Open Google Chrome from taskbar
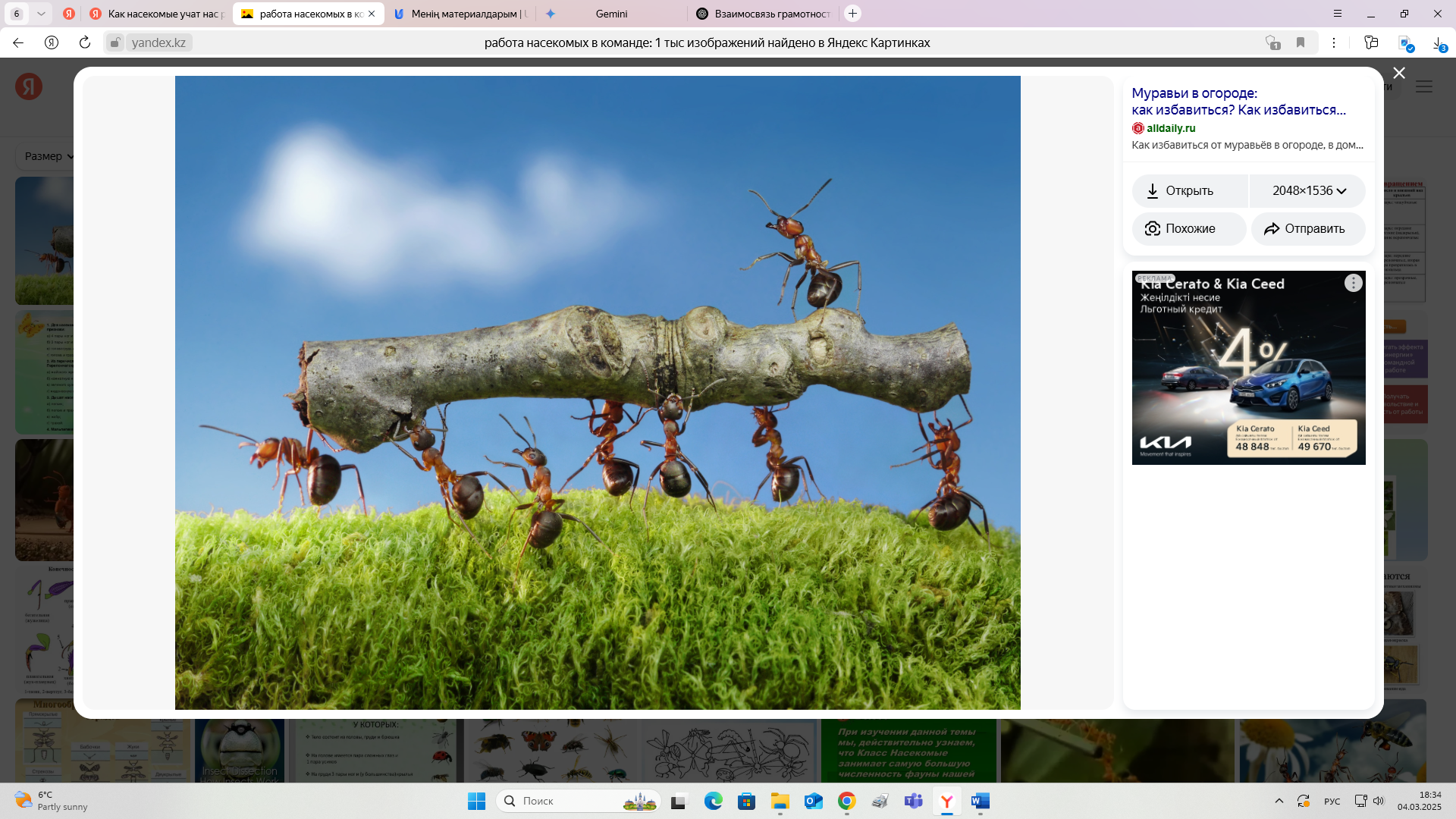 pyautogui.click(x=846, y=801)
